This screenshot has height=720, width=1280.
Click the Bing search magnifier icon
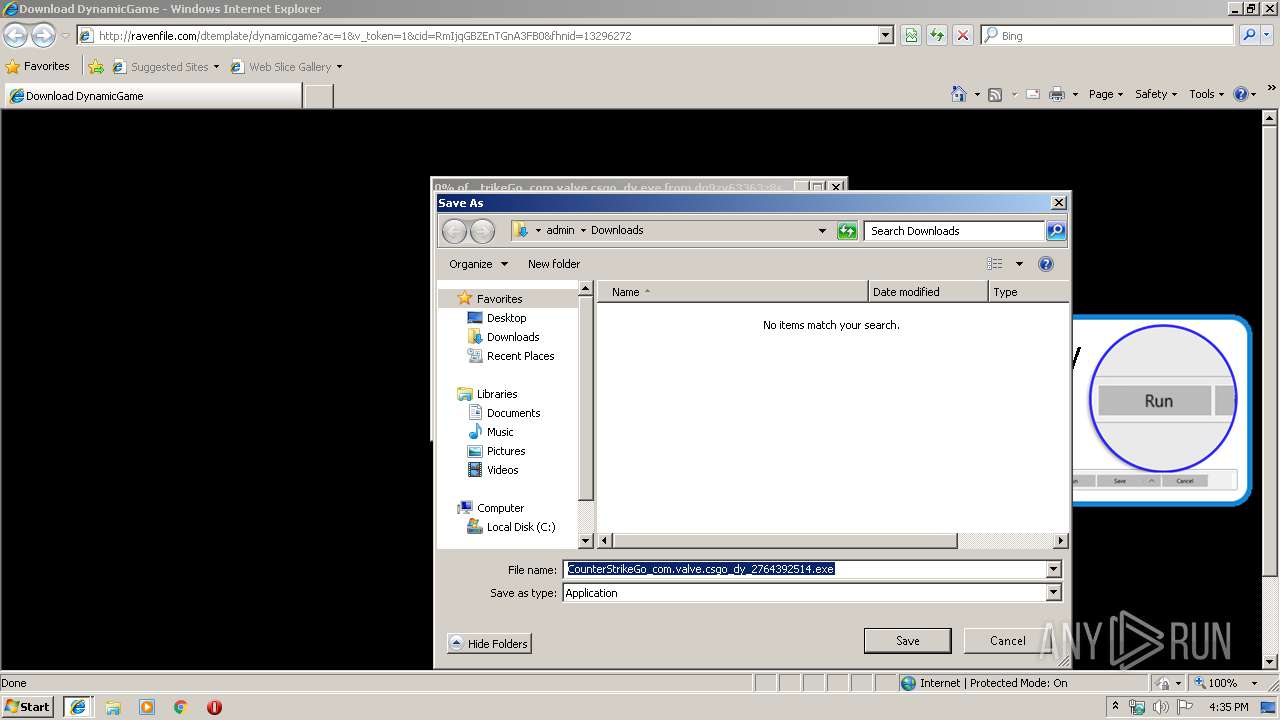(1248, 35)
